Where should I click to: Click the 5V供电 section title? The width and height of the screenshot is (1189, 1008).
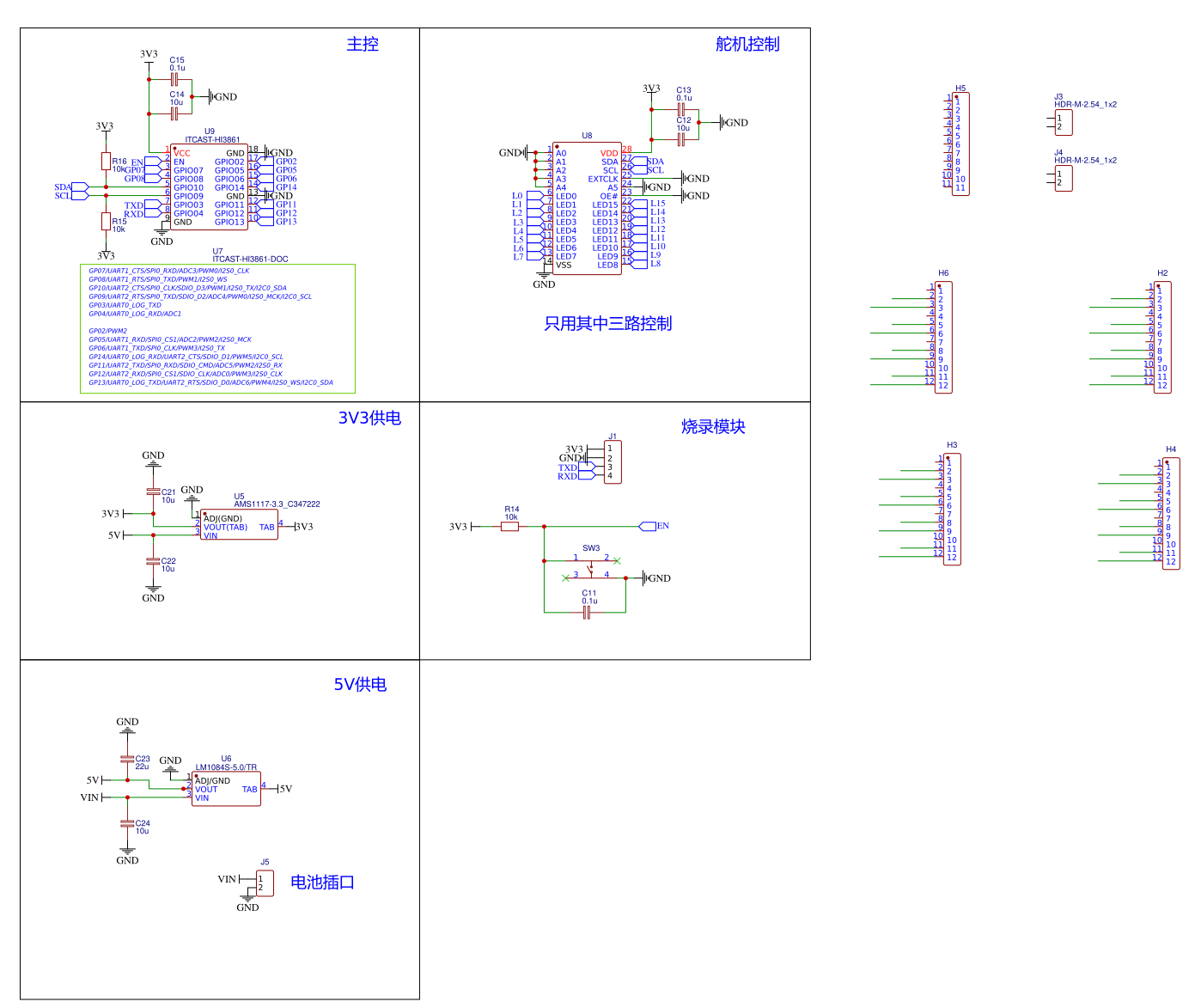tap(360, 684)
